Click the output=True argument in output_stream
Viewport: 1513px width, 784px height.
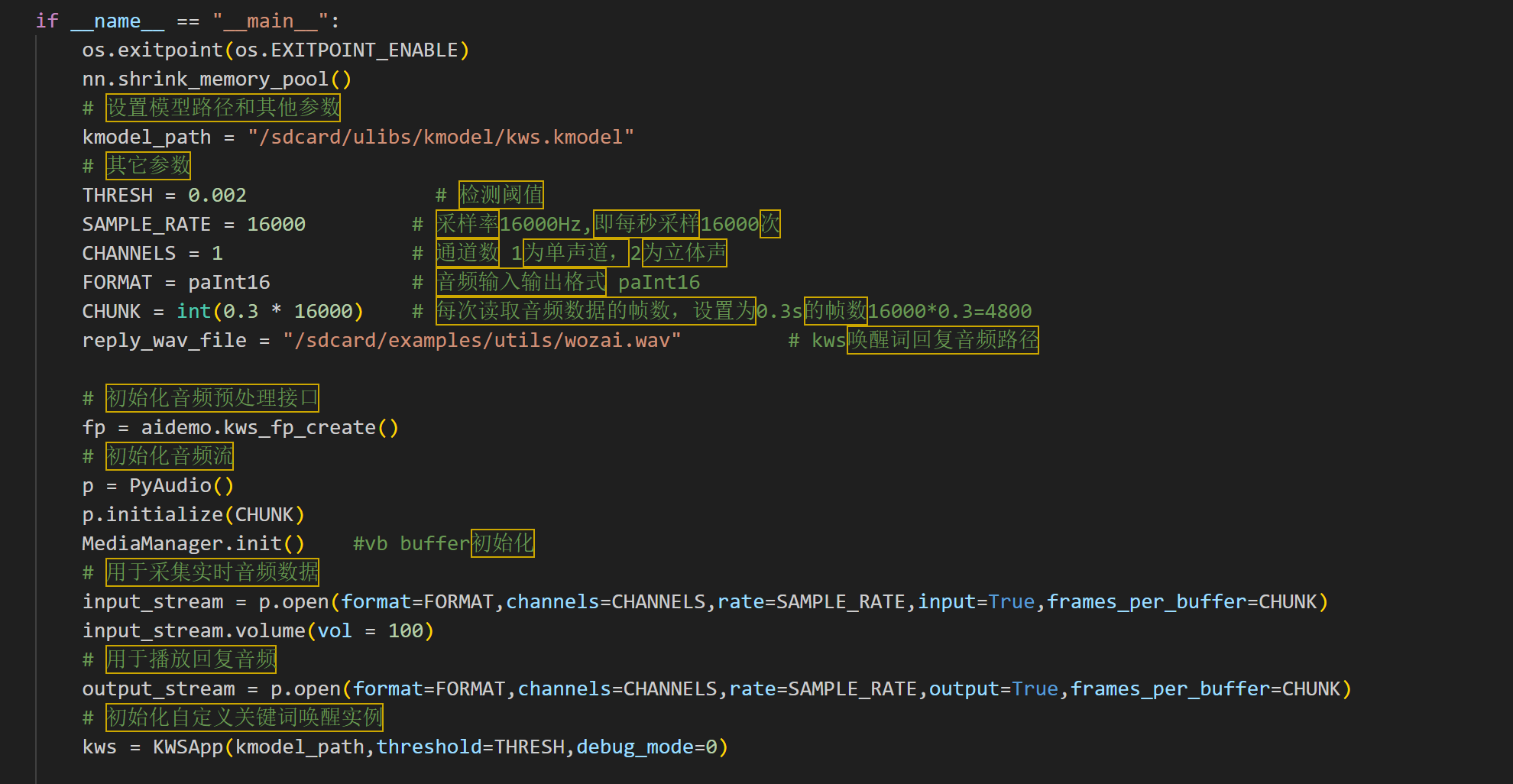(x=993, y=689)
